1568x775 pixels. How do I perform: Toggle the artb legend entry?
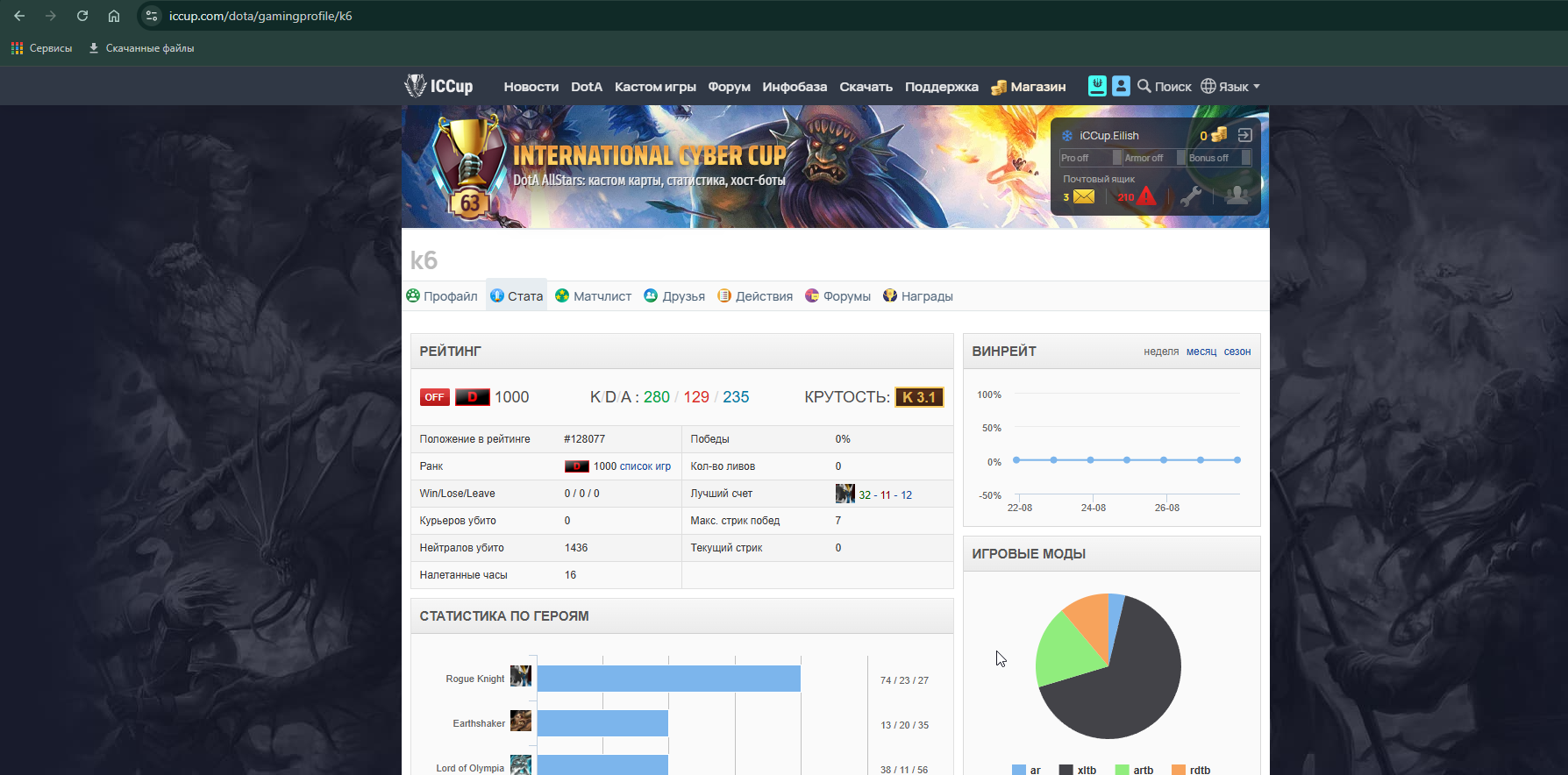1134,770
